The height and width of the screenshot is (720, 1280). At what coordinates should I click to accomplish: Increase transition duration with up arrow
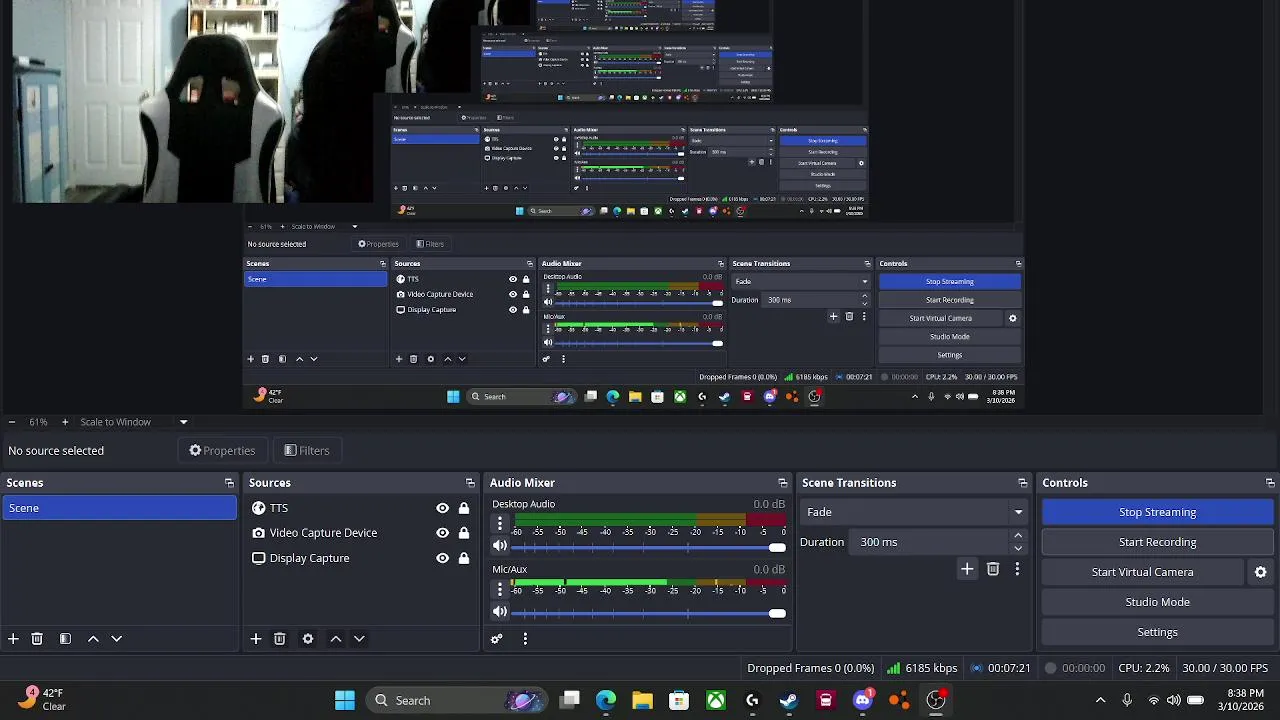[1018, 537]
